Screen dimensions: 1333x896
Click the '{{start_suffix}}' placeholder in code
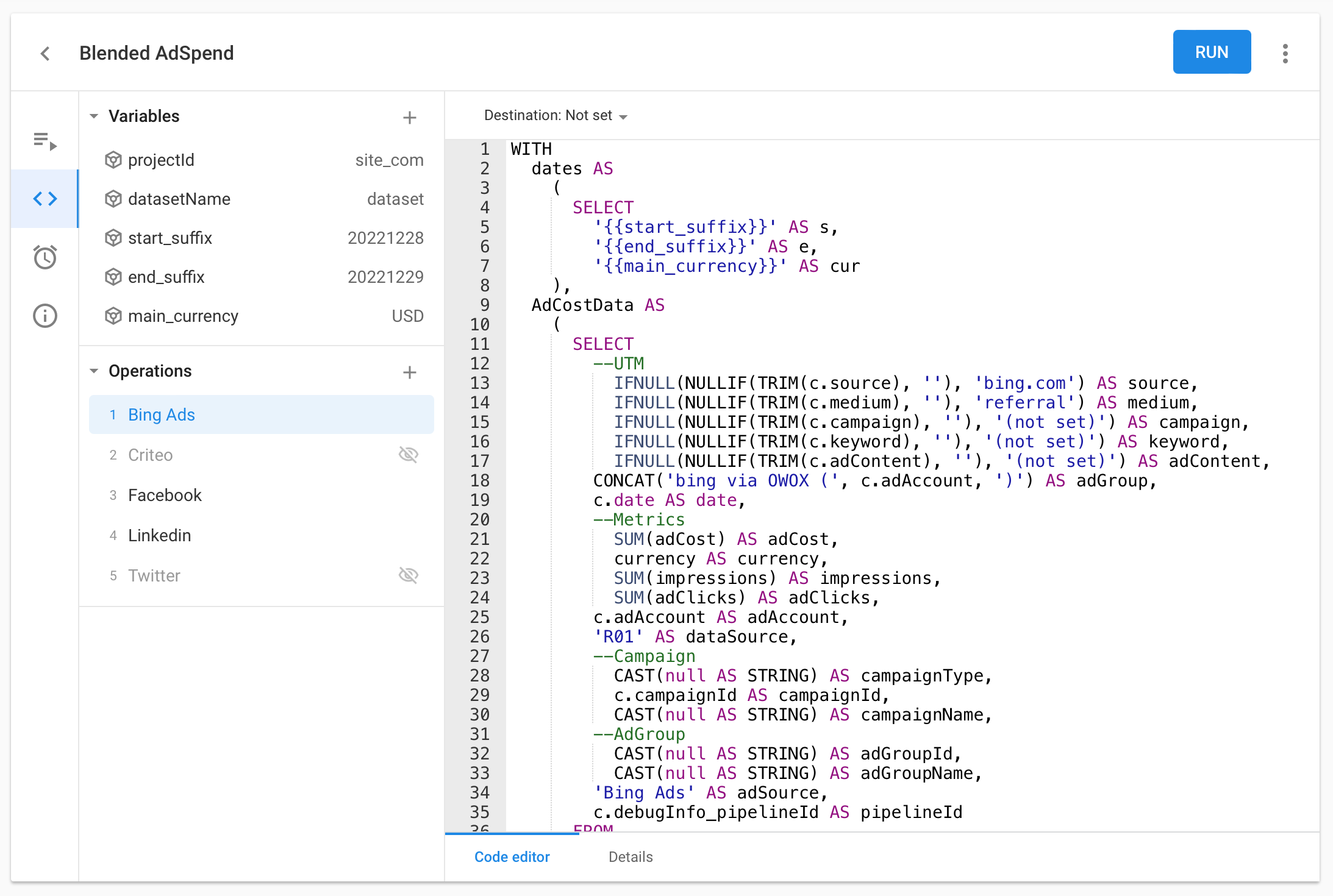pos(685,227)
